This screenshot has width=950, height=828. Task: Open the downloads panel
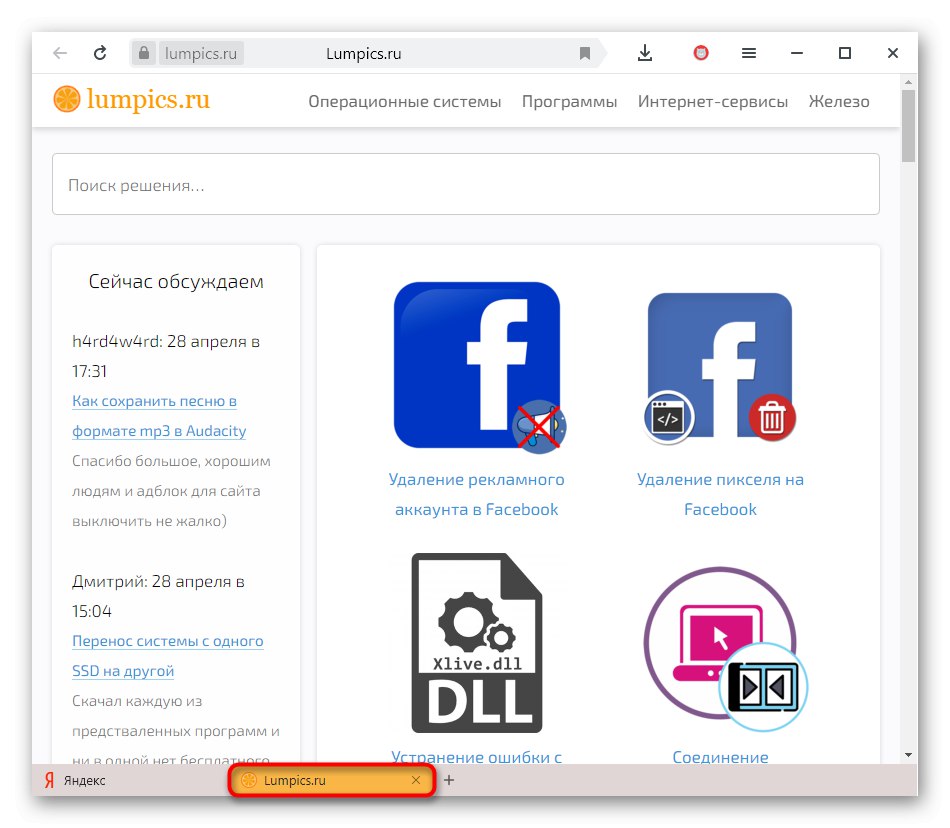coord(645,53)
